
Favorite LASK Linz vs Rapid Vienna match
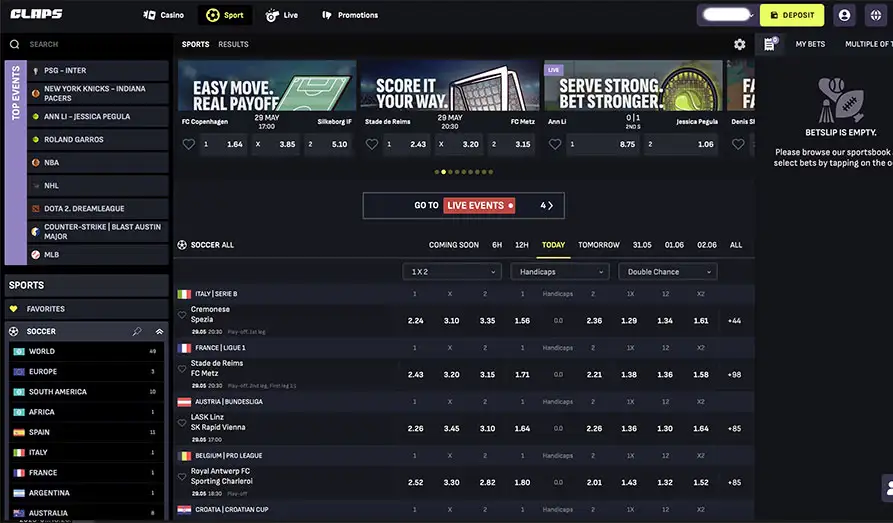[182, 423]
